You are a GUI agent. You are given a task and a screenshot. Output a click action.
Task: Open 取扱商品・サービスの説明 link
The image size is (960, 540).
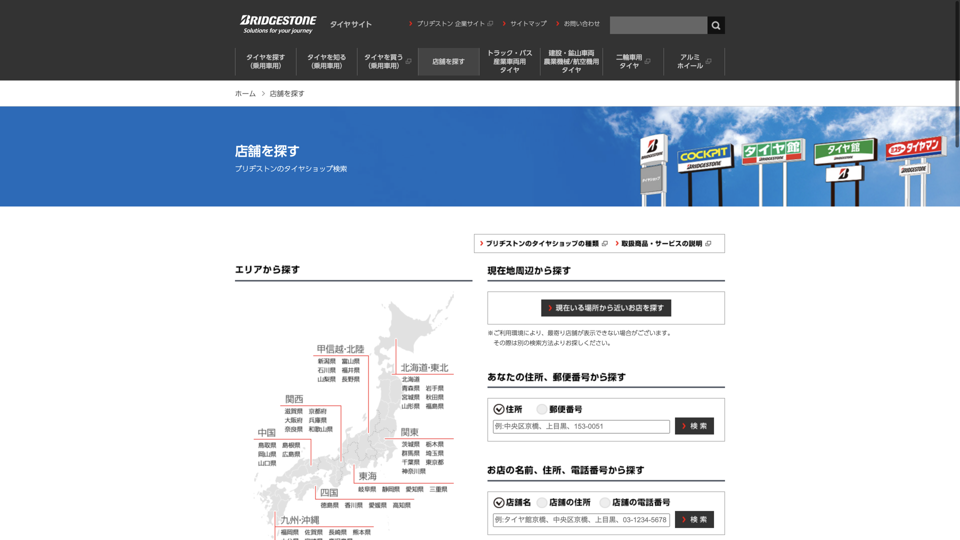tap(662, 244)
